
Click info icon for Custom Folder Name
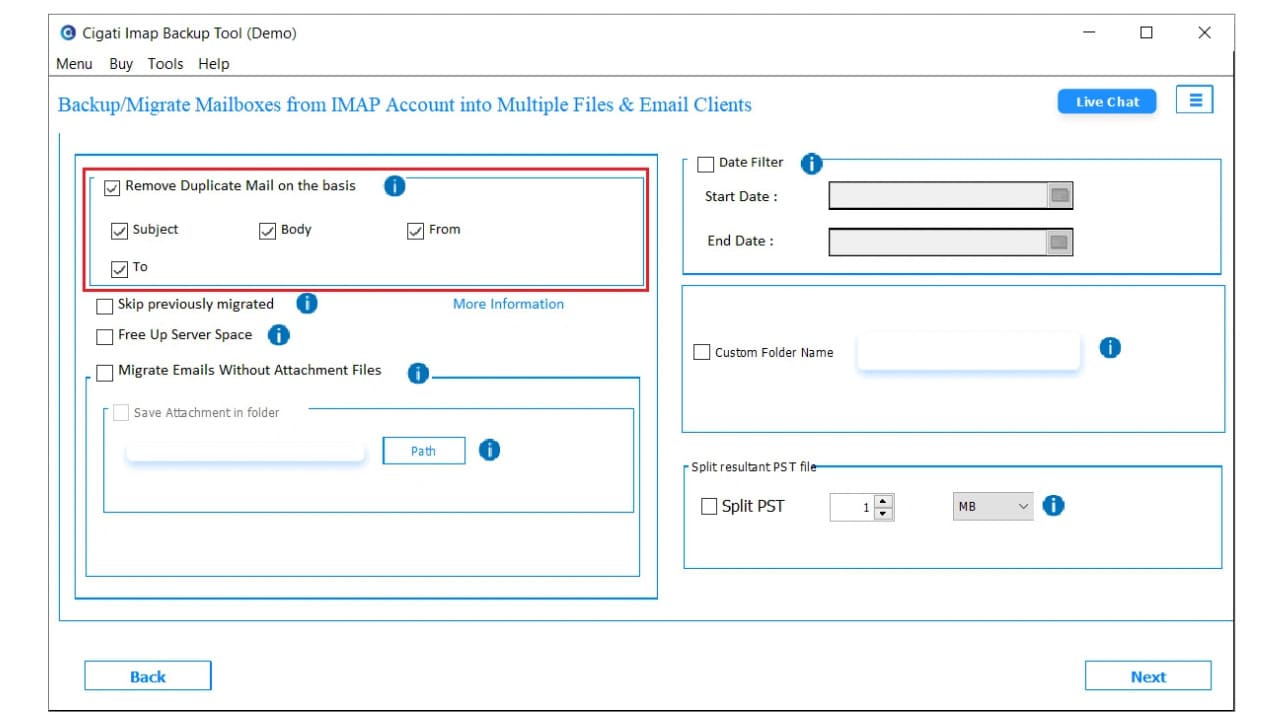coord(1110,348)
